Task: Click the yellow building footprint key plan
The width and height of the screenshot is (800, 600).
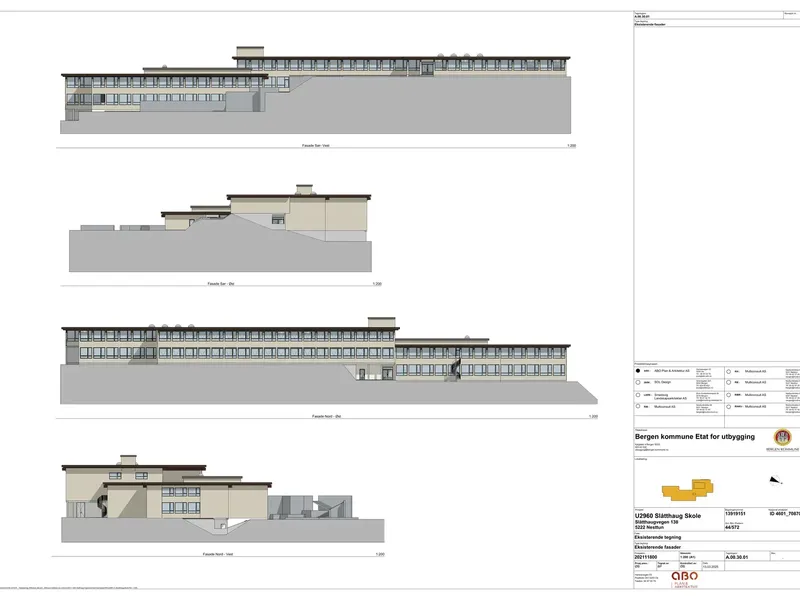Action: (x=687, y=489)
